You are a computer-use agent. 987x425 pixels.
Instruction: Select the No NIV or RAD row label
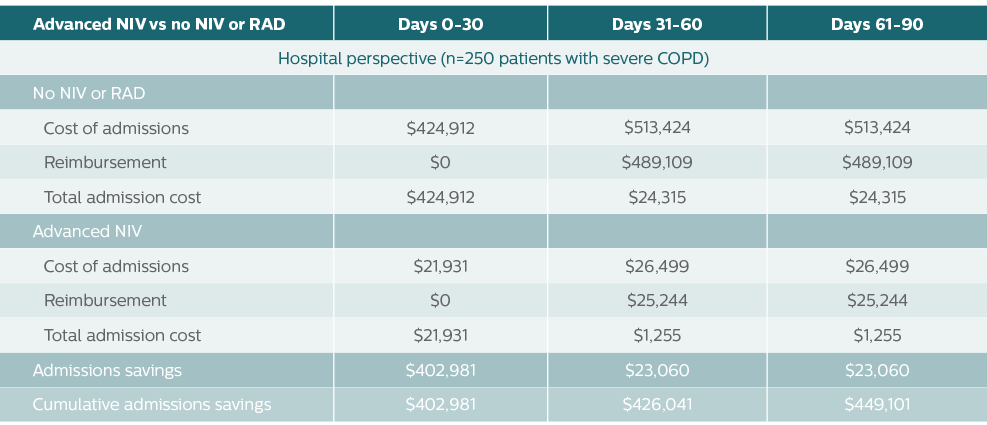[x=89, y=93]
